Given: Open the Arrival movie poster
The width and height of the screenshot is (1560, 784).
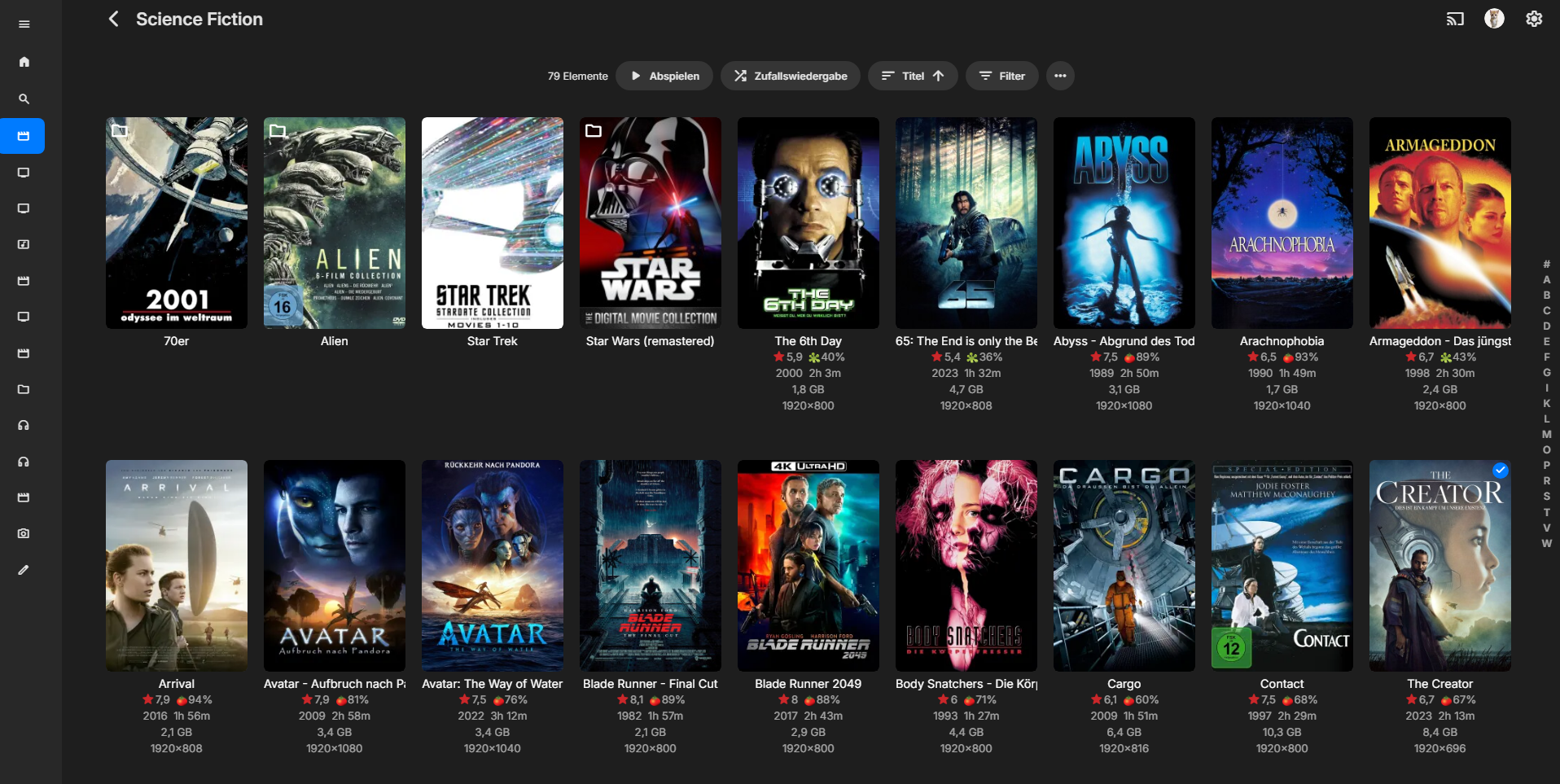Looking at the screenshot, I should (177, 566).
